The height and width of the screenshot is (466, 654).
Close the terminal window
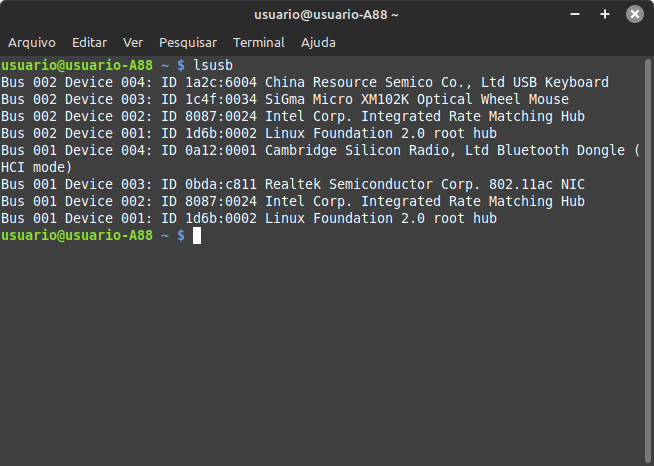[635, 14]
